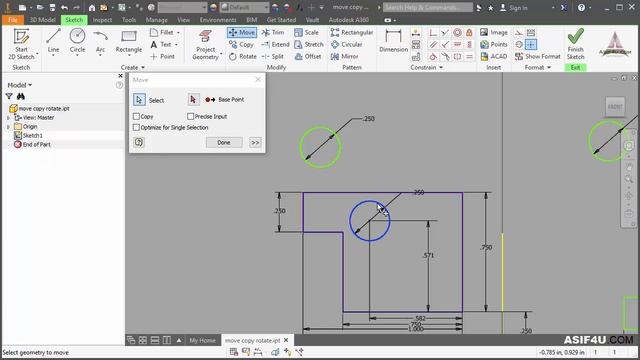Expand Move dialog with >> button
The height and width of the screenshot is (360, 640).
pyautogui.click(x=255, y=142)
